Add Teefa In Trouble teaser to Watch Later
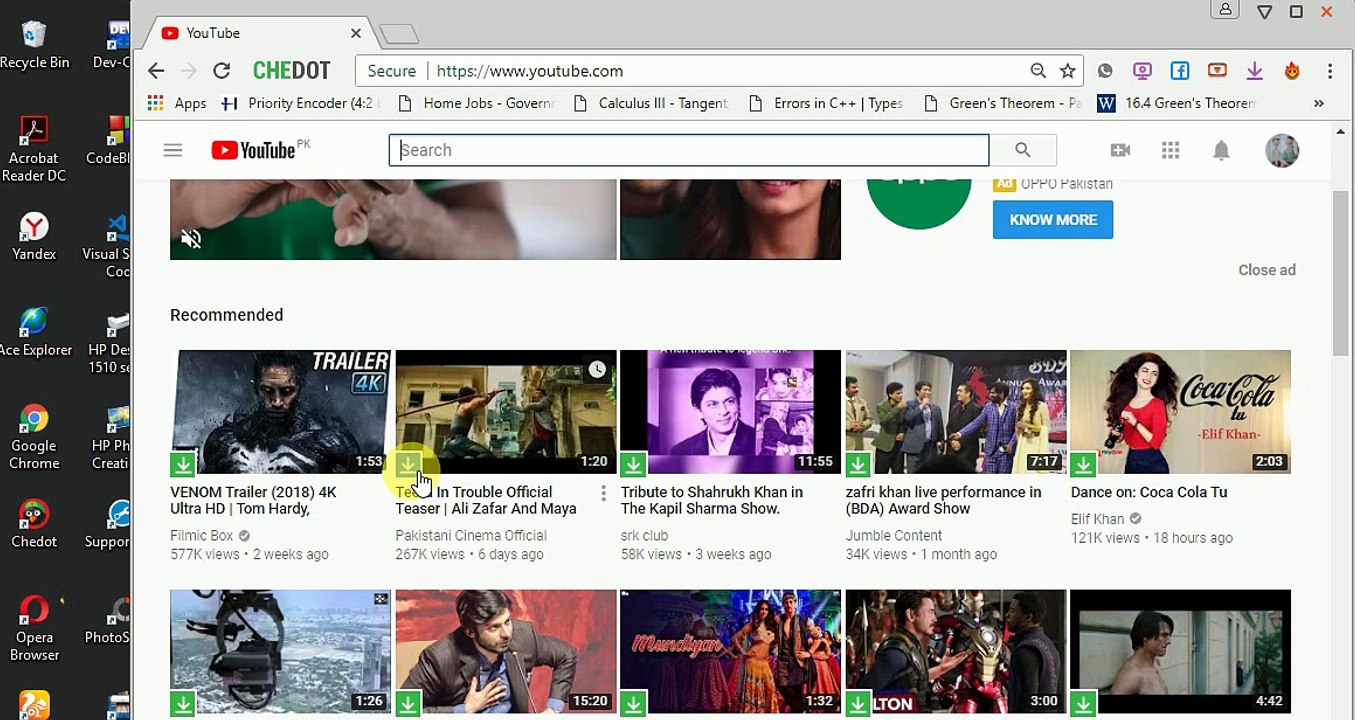1355x720 pixels. point(597,370)
